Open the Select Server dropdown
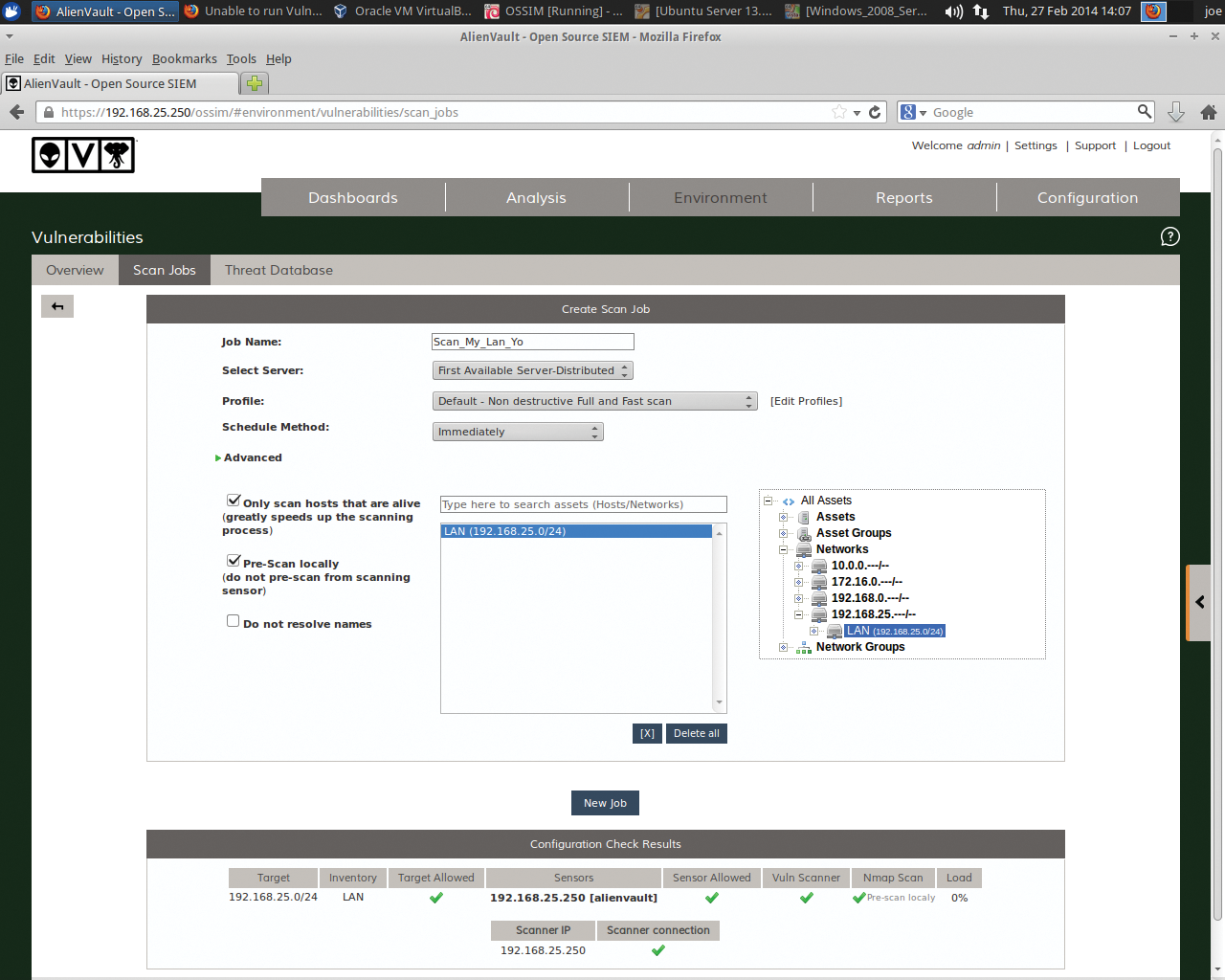This screenshot has height=980, width=1225. pos(532,370)
